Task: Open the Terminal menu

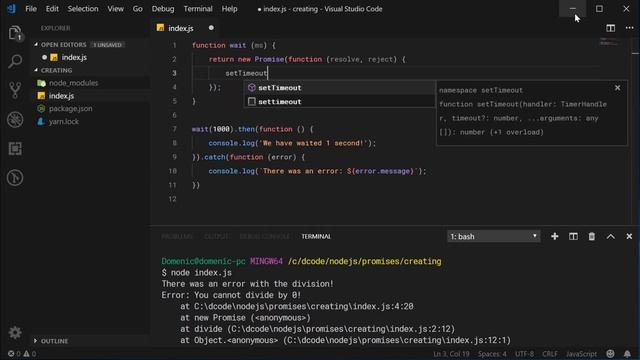Action: point(198,9)
